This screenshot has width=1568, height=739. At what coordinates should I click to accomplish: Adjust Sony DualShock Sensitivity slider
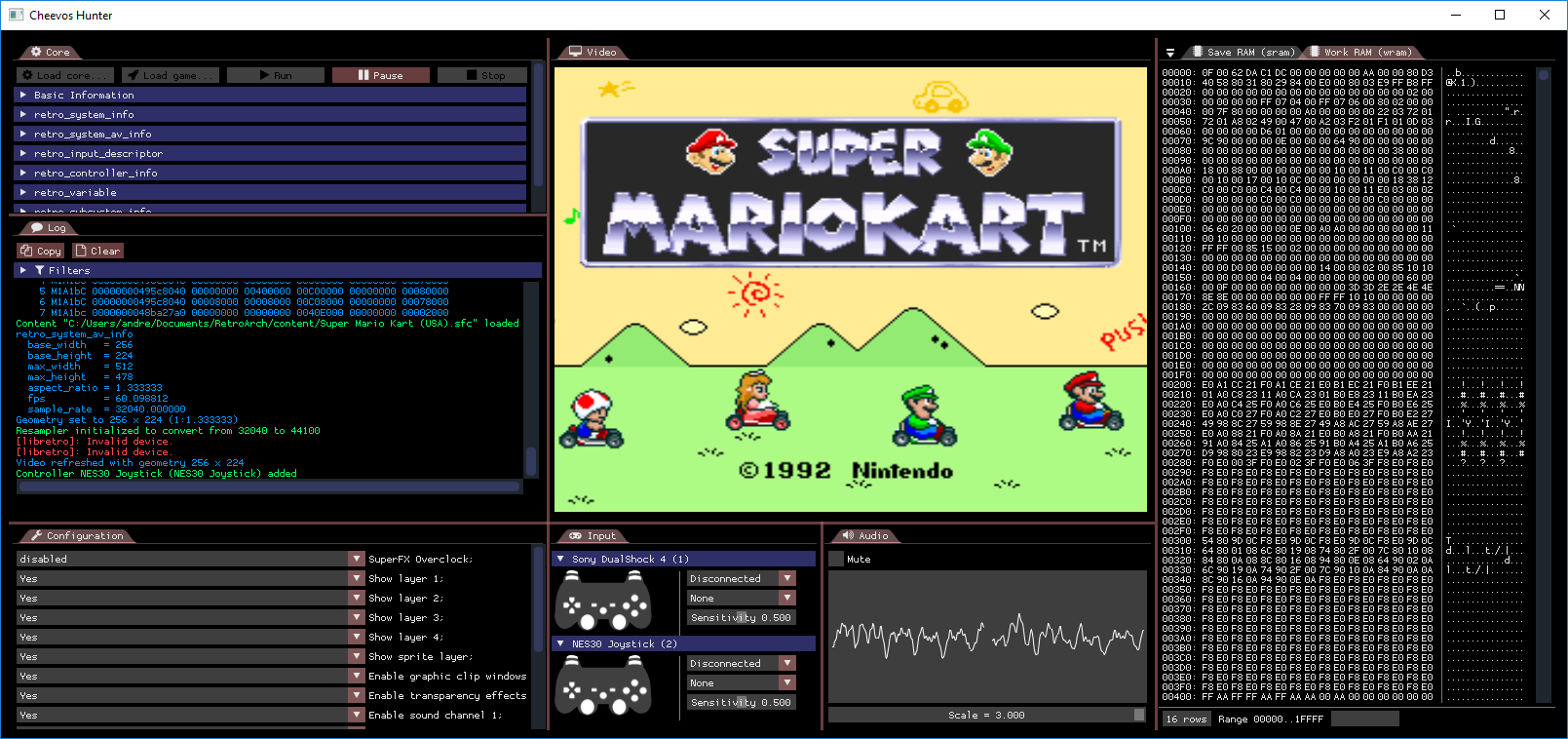[x=742, y=617]
